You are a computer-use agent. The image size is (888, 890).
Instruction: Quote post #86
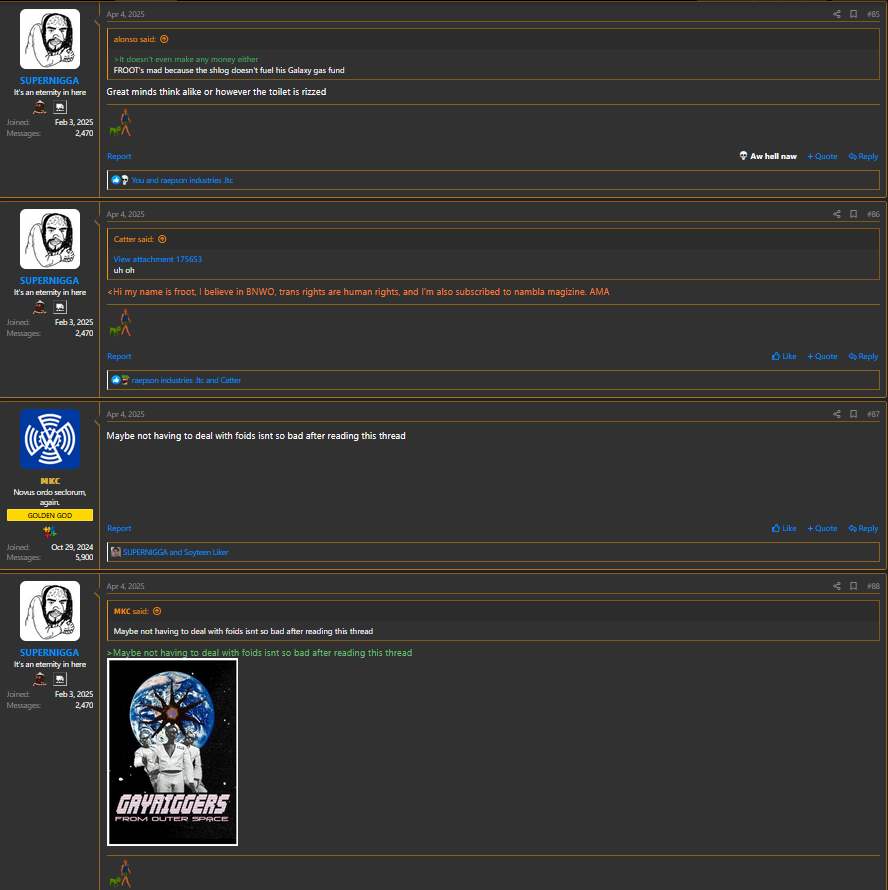pos(822,356)
